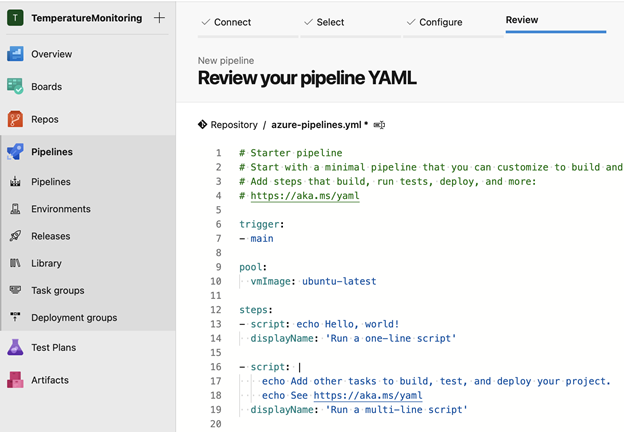Click the Pipelines sub-item icon
Viewport: 624px width, 432px height.
point(15,182)
